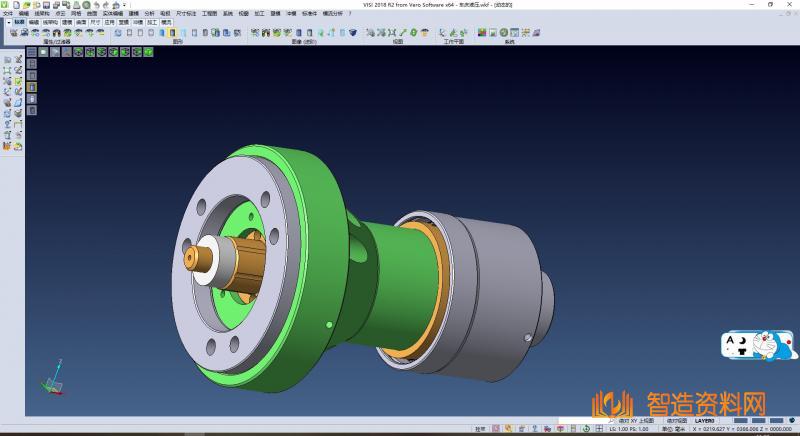Toggle the highlighted shaded display button in 图形 group

pyautogui.click(x=173, y=33)
